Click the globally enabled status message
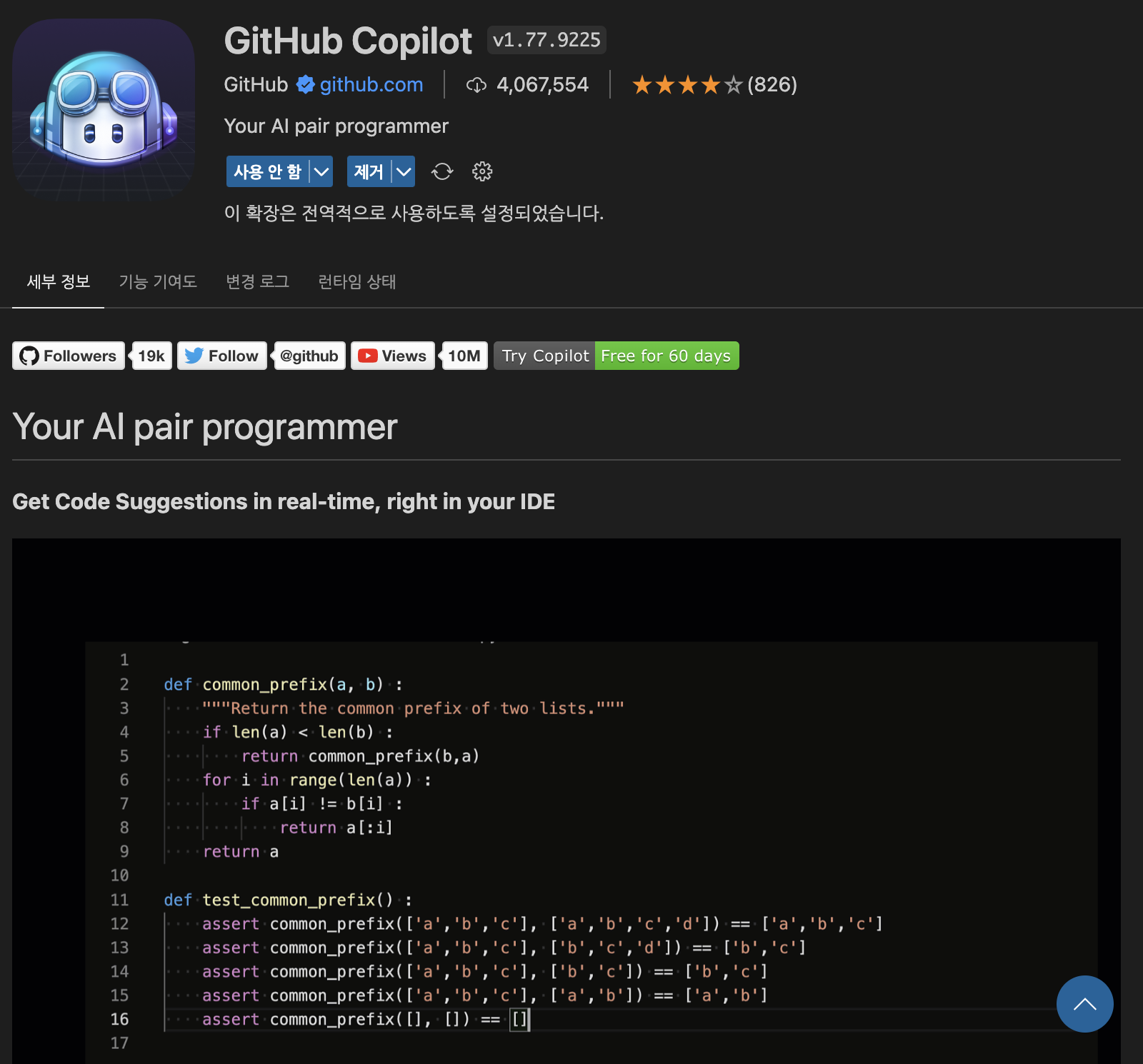This screenshot has width=1143, height=1064. (414, 213)
